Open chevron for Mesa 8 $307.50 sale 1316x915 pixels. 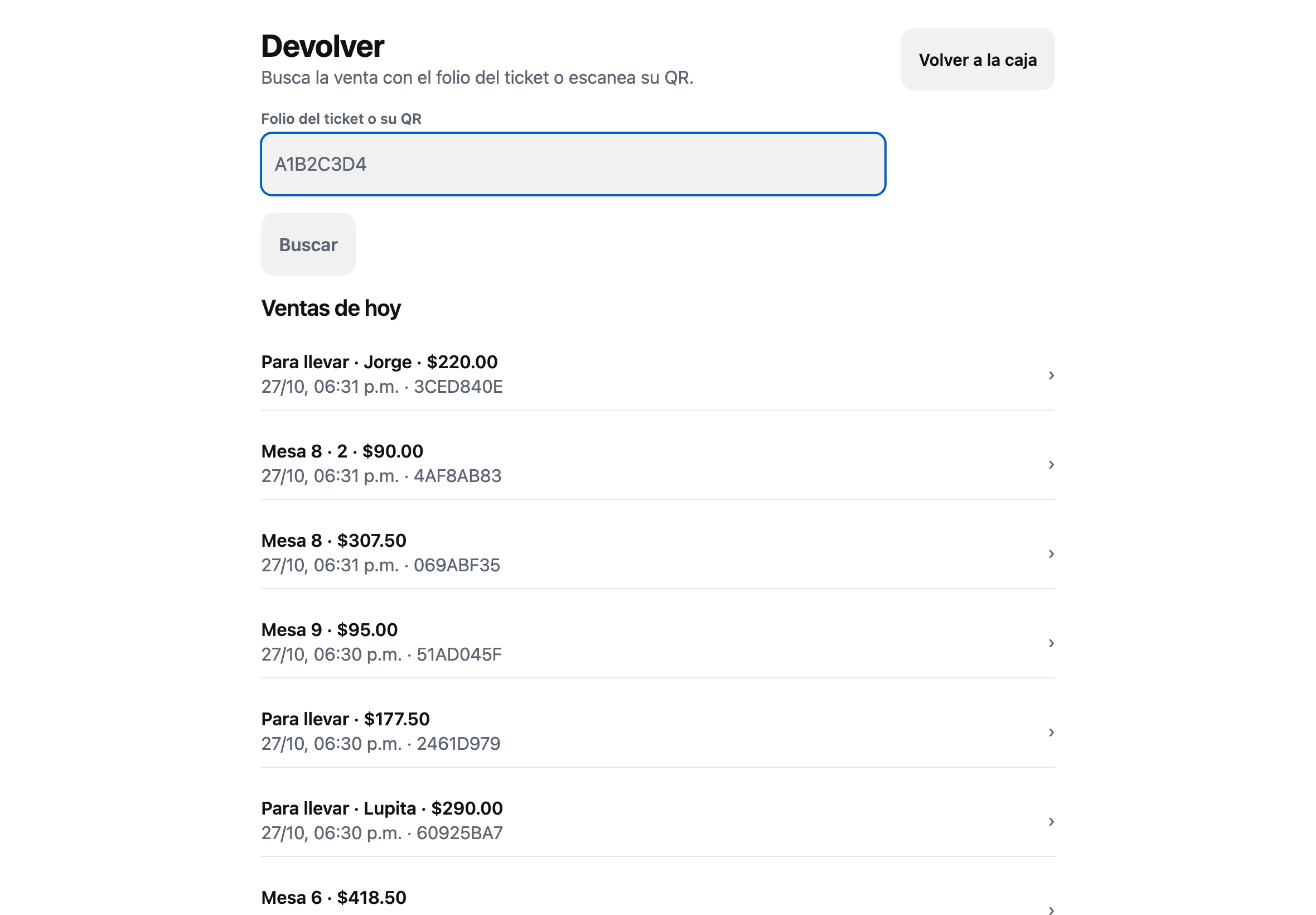point(1050,554)
